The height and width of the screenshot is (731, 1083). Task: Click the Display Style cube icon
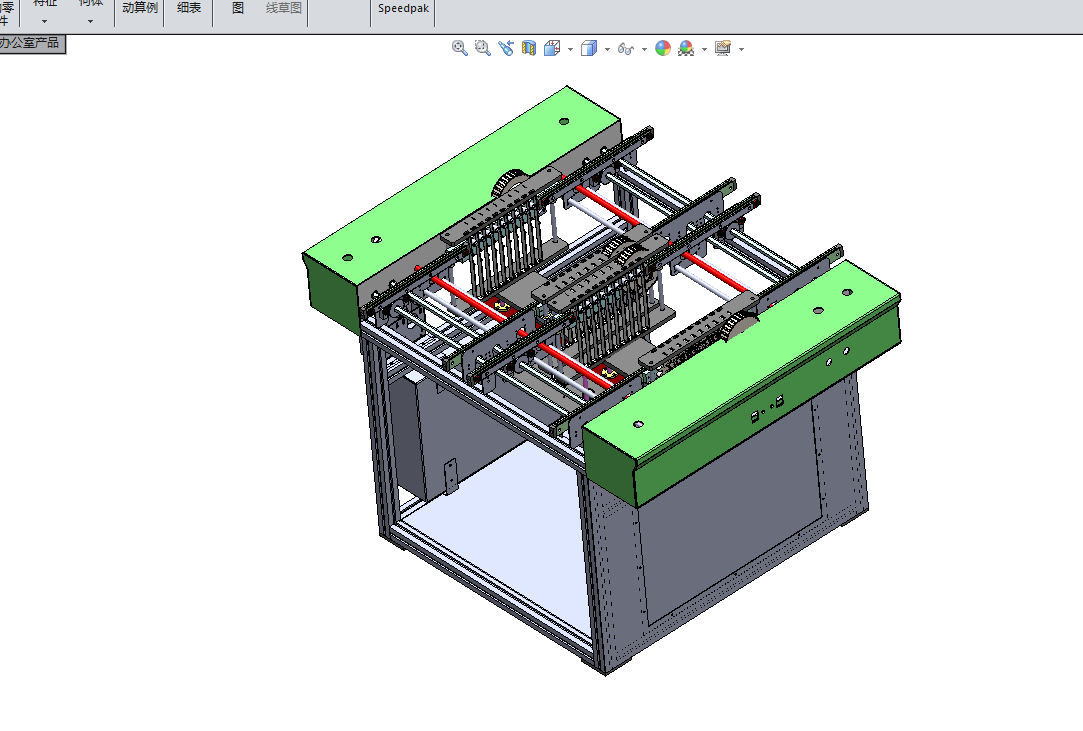point(589,48)
